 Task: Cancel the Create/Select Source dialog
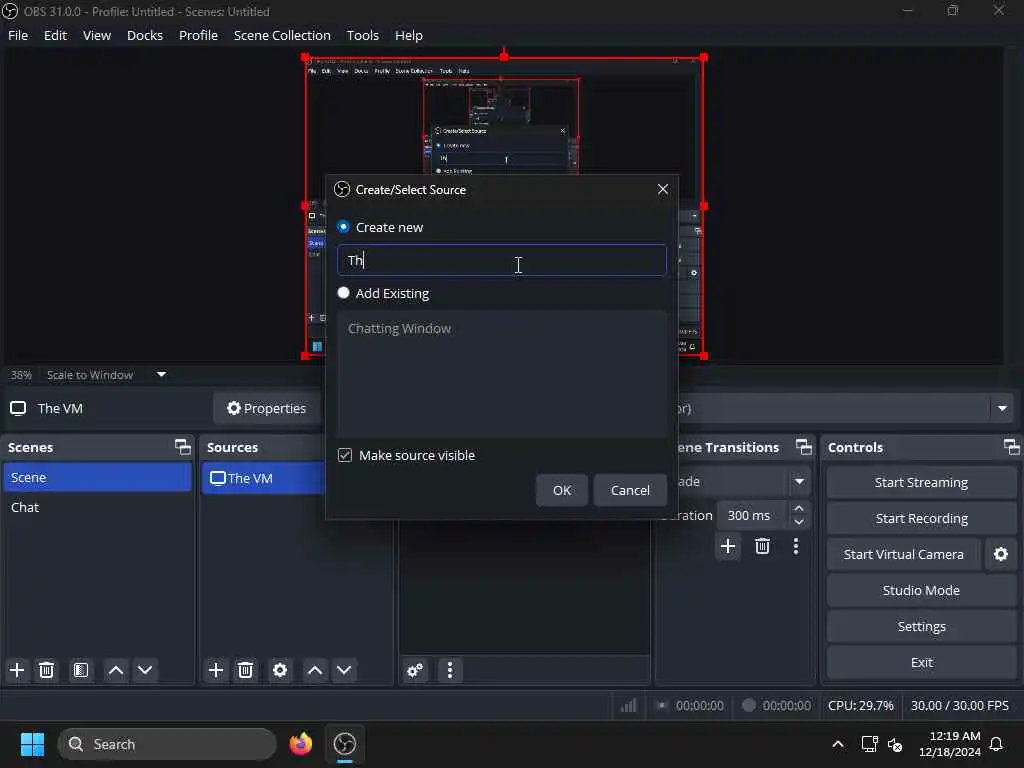click(630, 490)
